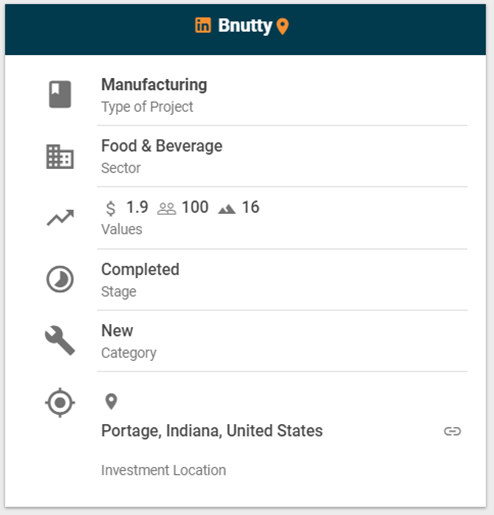Click the mountain acreage icon near 16
Viewport: 494px width, 515px height.
point(227,209)
